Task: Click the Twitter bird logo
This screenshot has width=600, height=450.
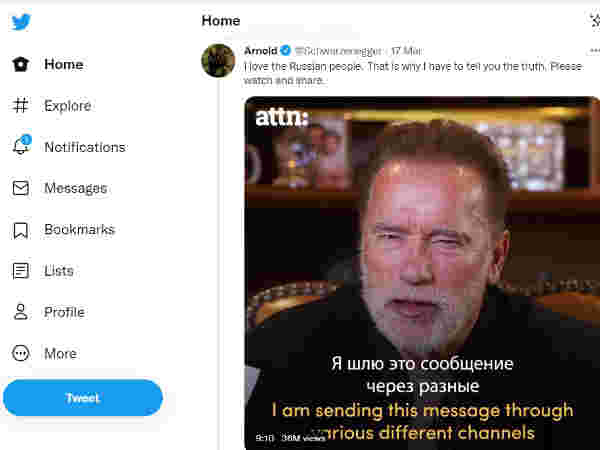Action: click(21, 22)
